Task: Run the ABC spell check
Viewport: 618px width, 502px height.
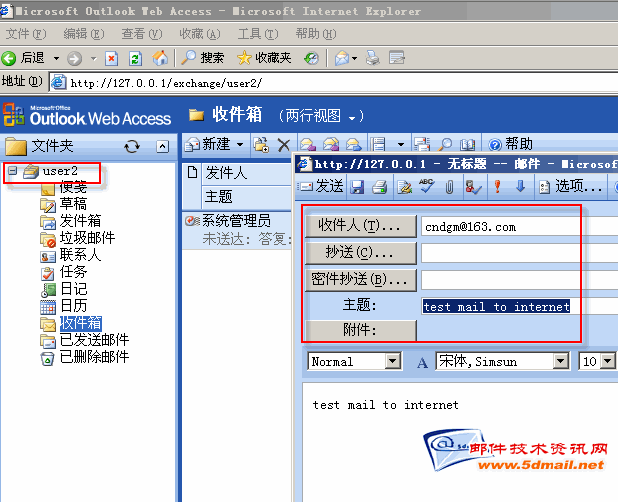Action: tap(426, 186)
